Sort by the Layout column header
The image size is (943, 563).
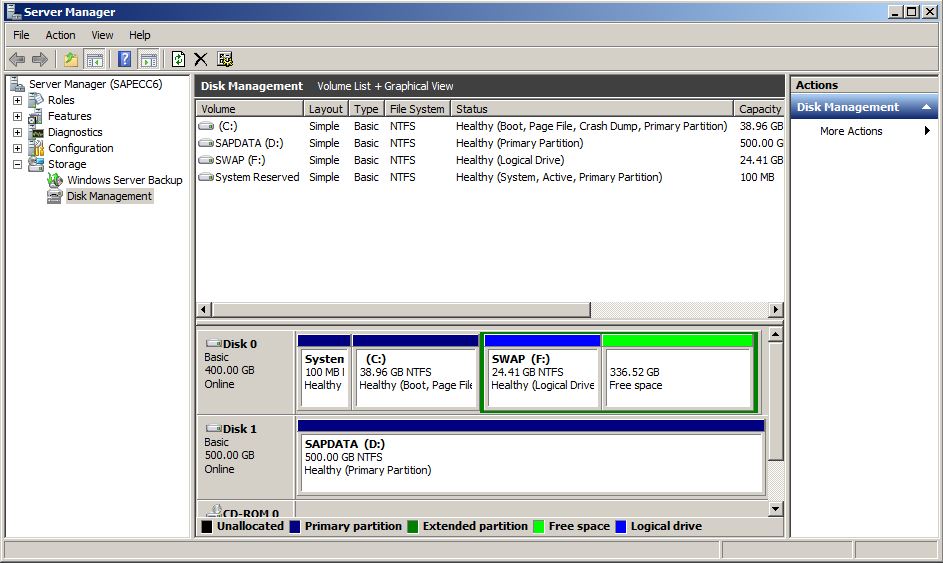click(x=325, y=109)
